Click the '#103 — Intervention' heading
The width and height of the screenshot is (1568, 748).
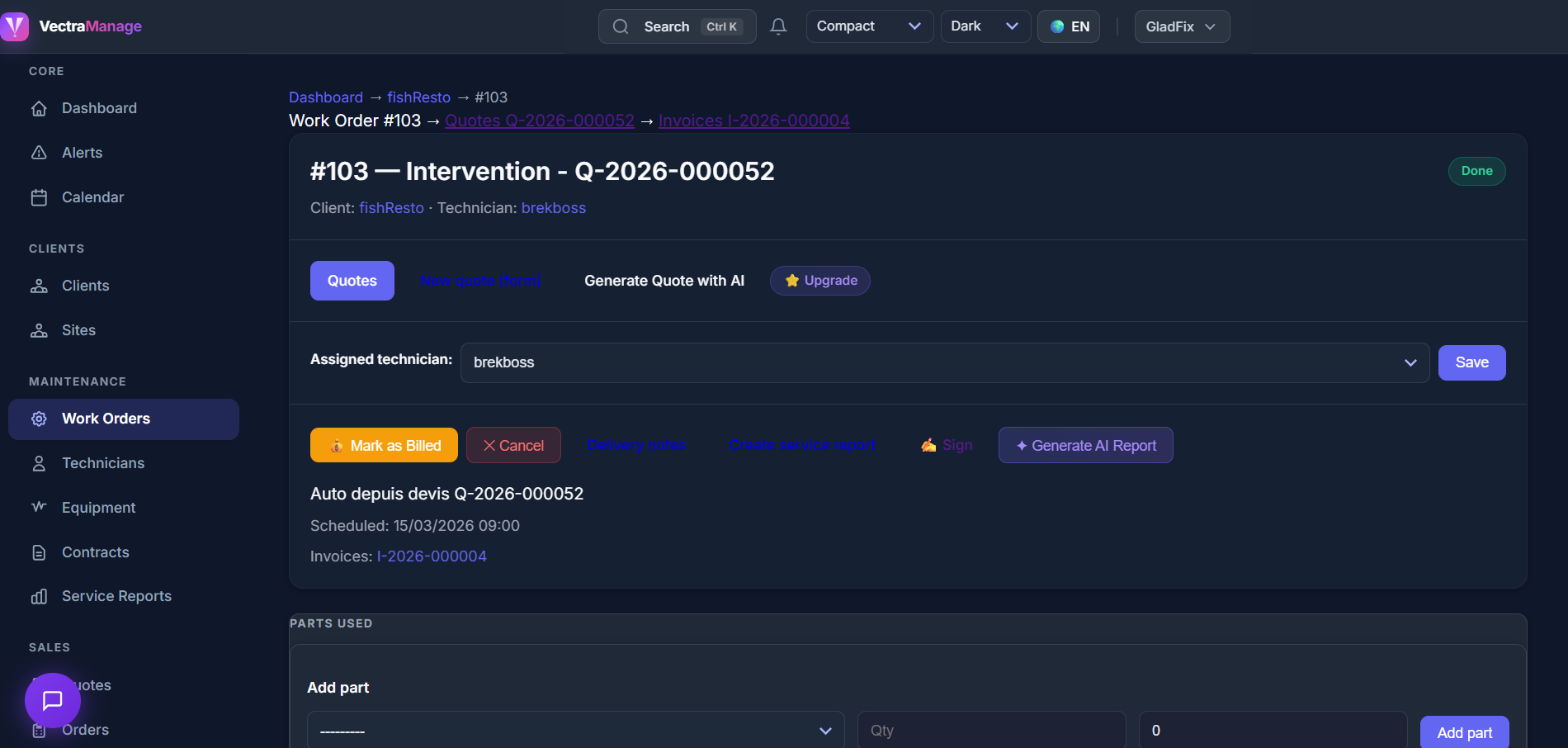(x=542, y=171)
